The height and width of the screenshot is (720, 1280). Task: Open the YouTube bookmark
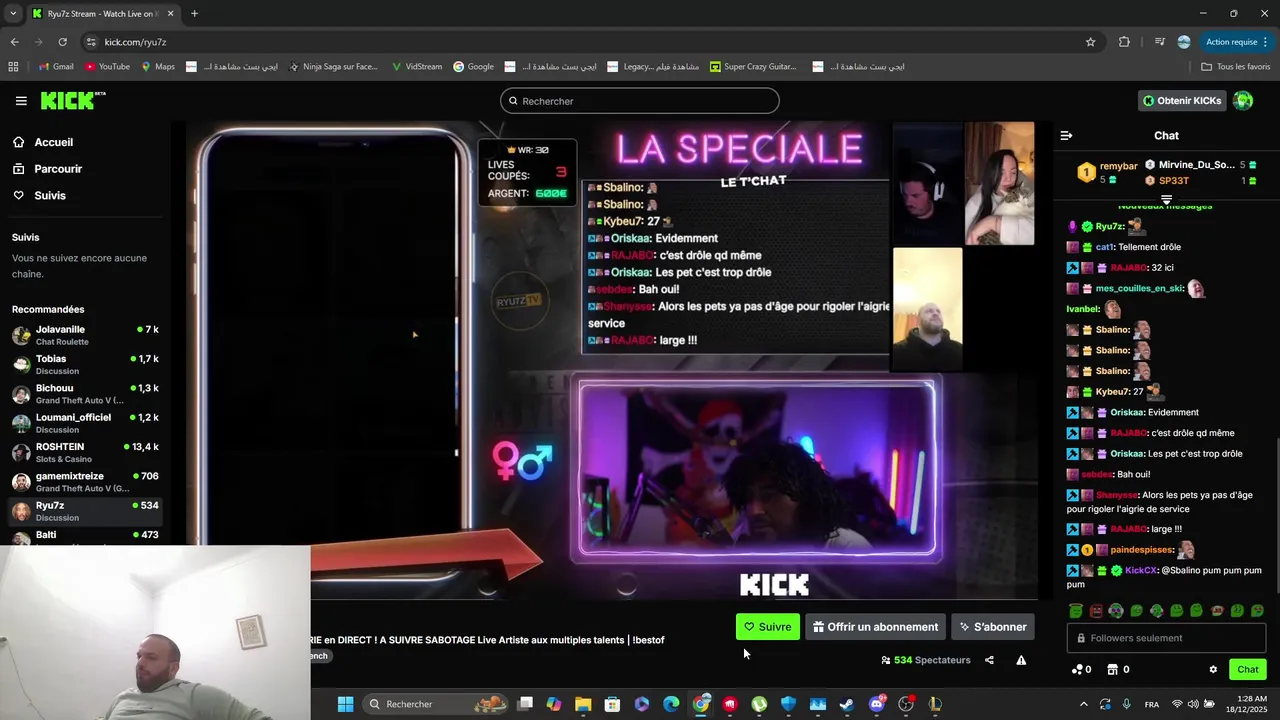click(x=107, y=67)
